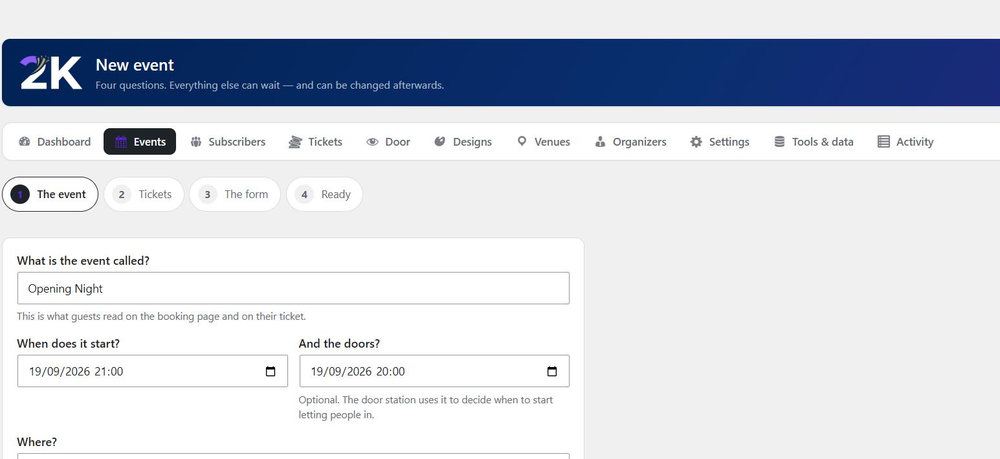Viewport: 1000px width, 459px height.
Task: Open calendar picker for doors time
Action: click(552, 371)
